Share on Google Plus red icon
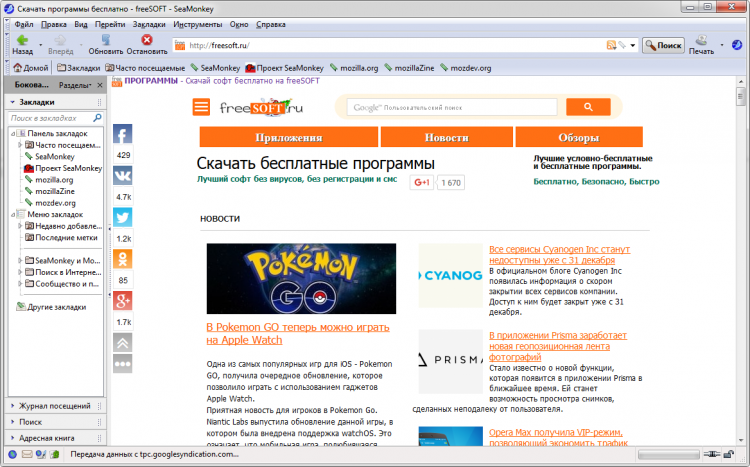750x467 pixels. click(x=122, y=300)
